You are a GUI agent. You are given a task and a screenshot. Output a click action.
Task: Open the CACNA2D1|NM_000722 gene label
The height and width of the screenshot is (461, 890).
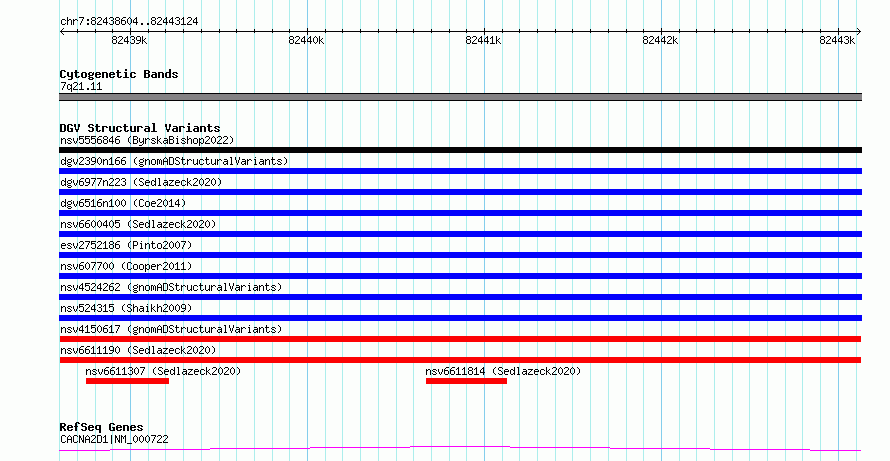click(114, 439)
